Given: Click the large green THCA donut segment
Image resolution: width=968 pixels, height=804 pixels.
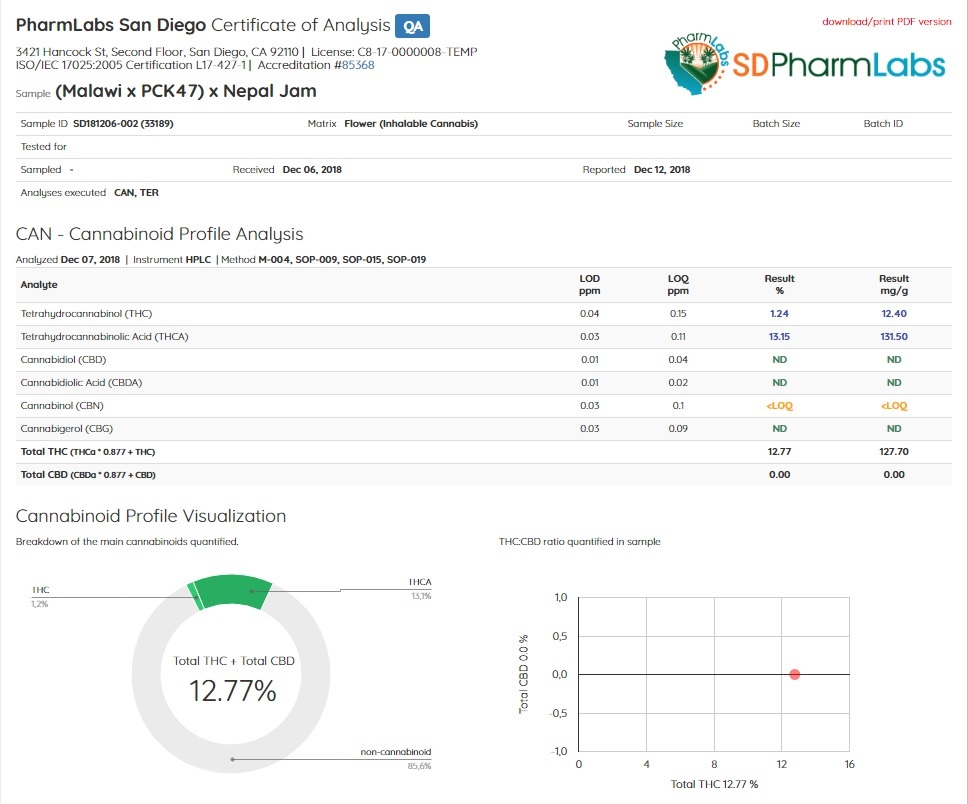Looking at the screenshot, I should tap(233, 590).
